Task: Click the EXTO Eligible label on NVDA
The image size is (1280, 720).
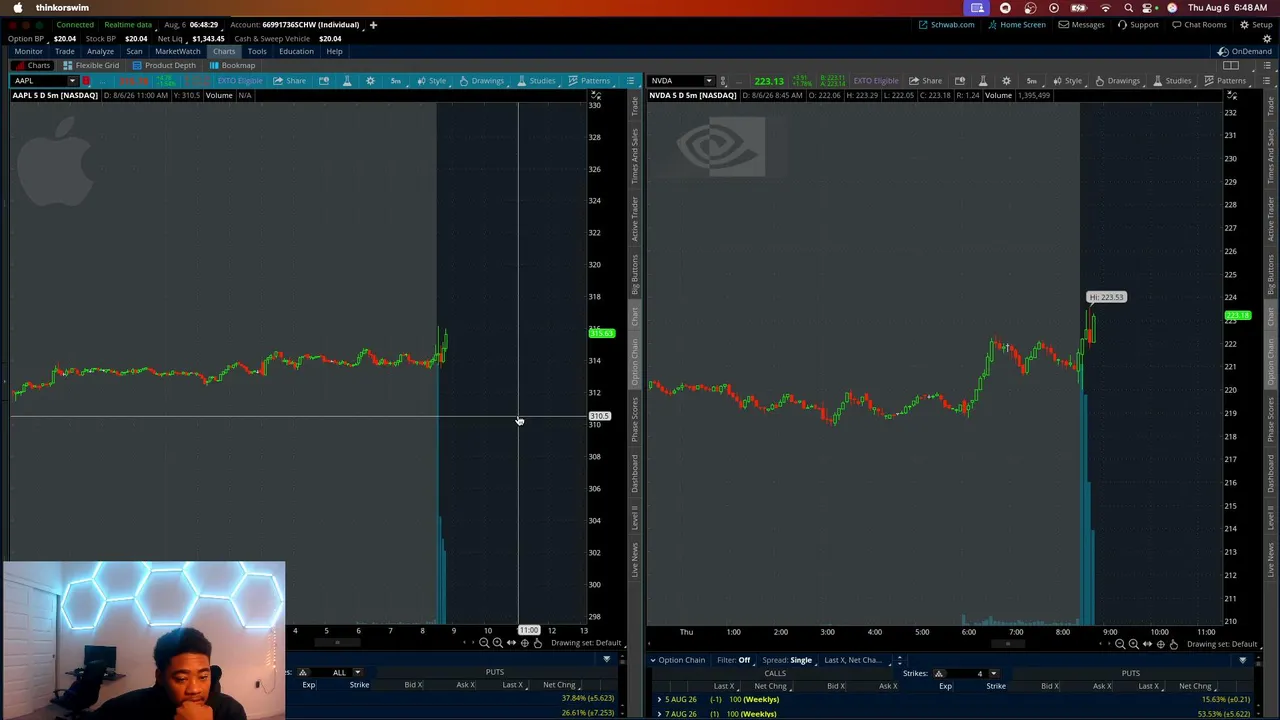Action: click(875, 80)
